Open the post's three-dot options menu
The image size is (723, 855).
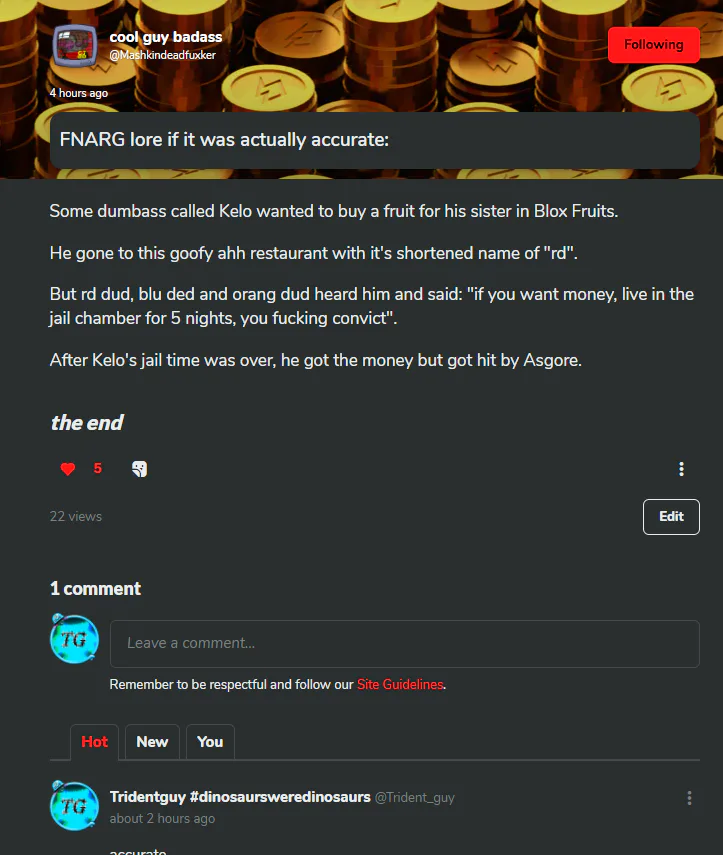(x=681, y=469)
